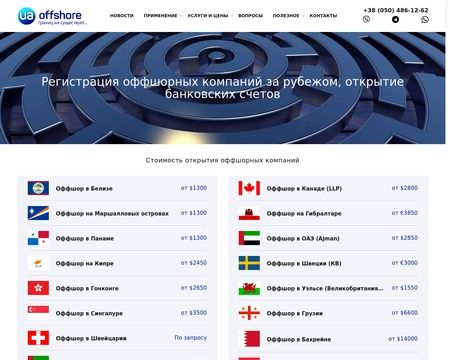Click the Gibraltar price от €3850
450x360 pixels.
[405, 213]
